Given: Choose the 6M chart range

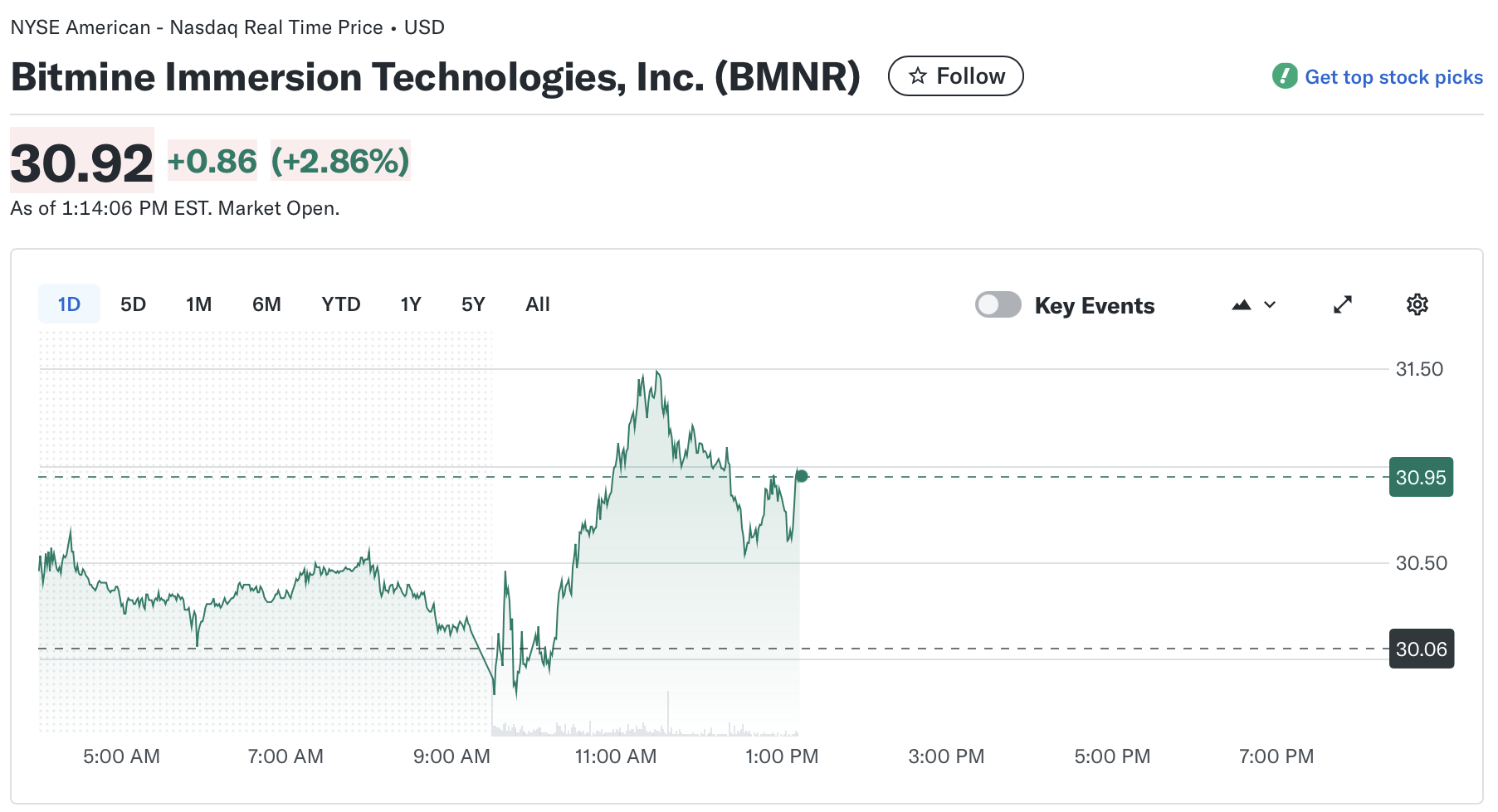Looking at the screenshot, I should tap(266, 304).
